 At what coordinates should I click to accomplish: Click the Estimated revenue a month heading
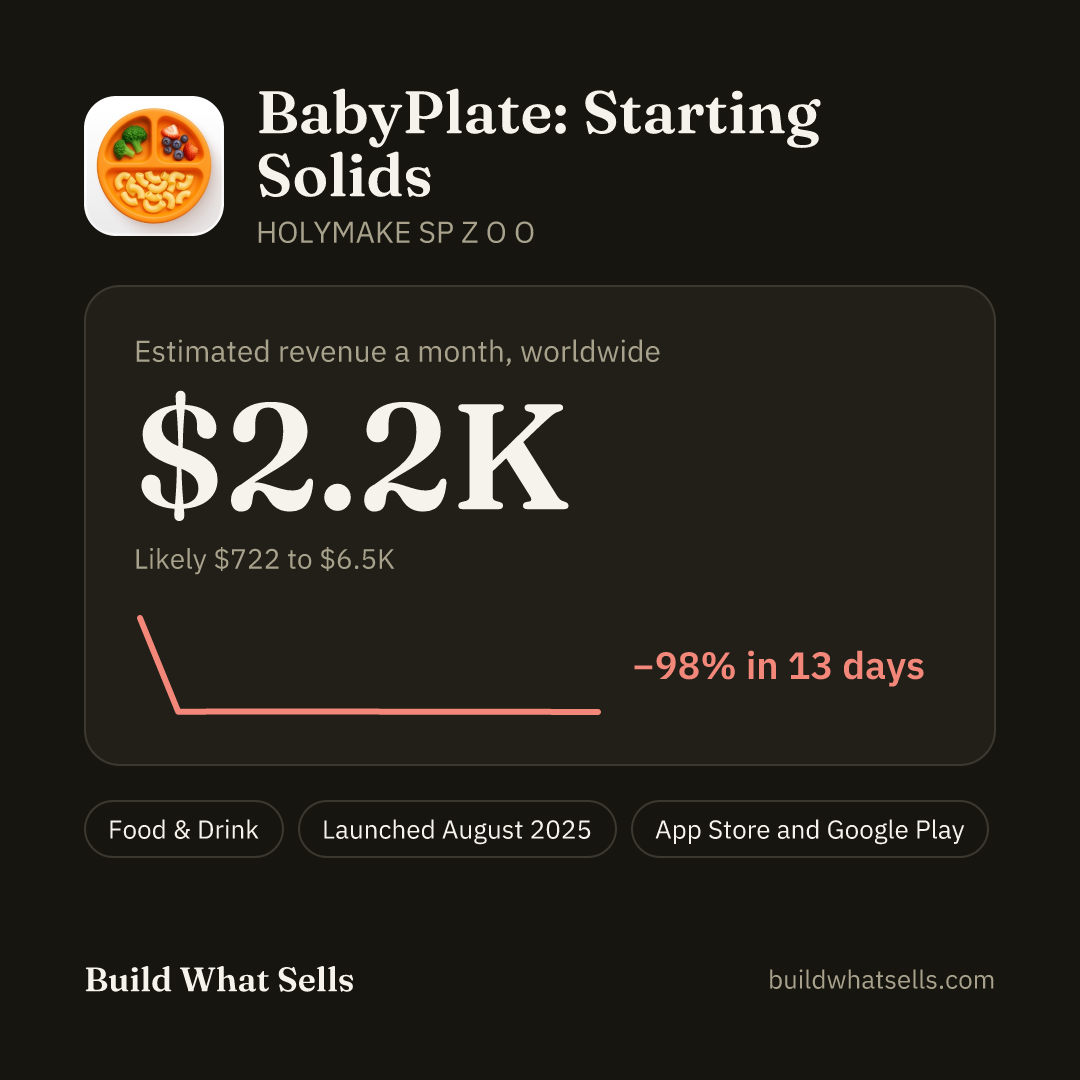point(397,352)
